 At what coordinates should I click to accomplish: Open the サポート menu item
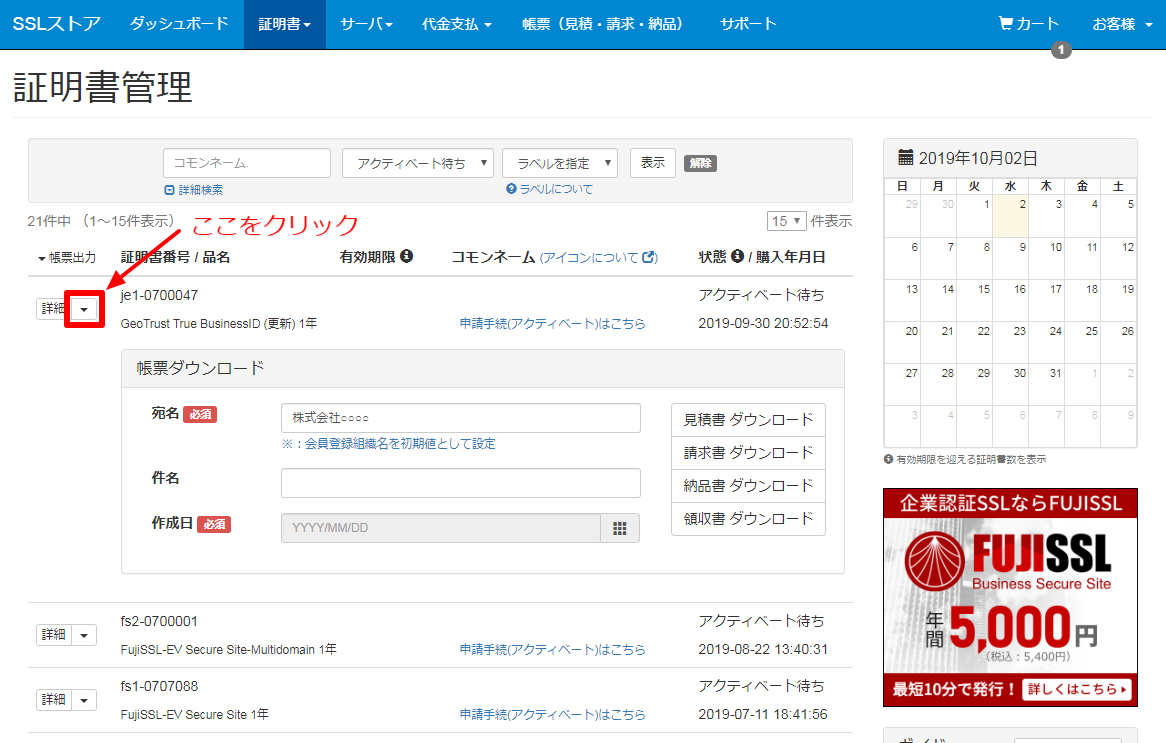[748, 25]
